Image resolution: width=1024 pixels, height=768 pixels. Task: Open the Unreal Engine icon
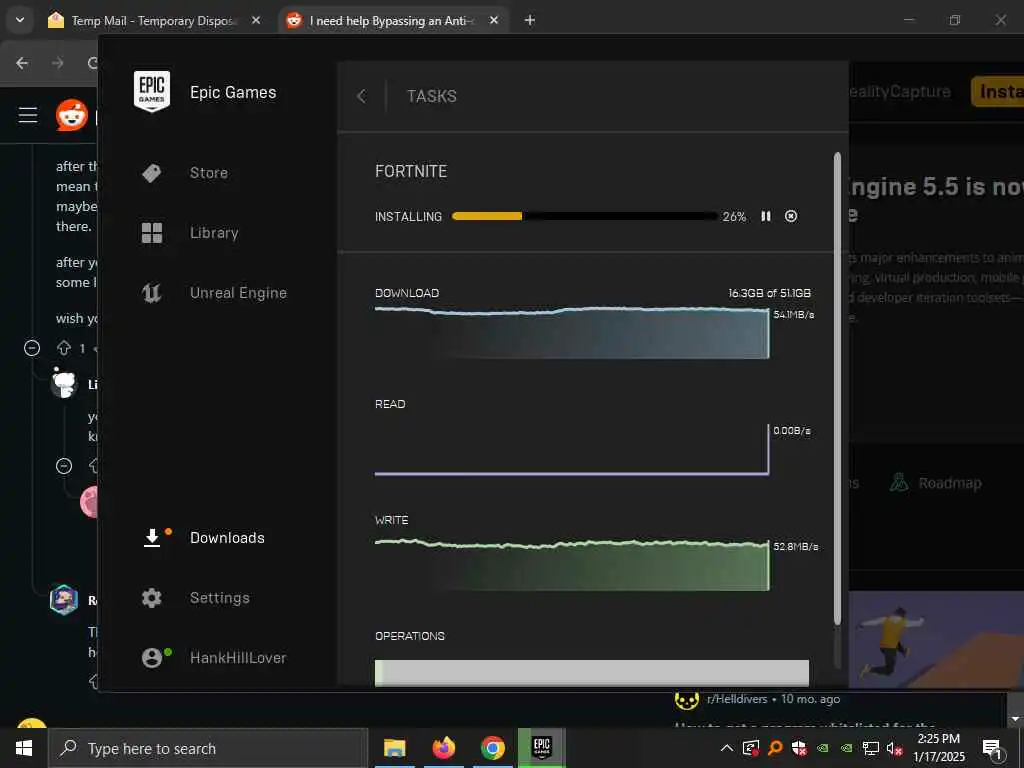(x=152, y=293)
